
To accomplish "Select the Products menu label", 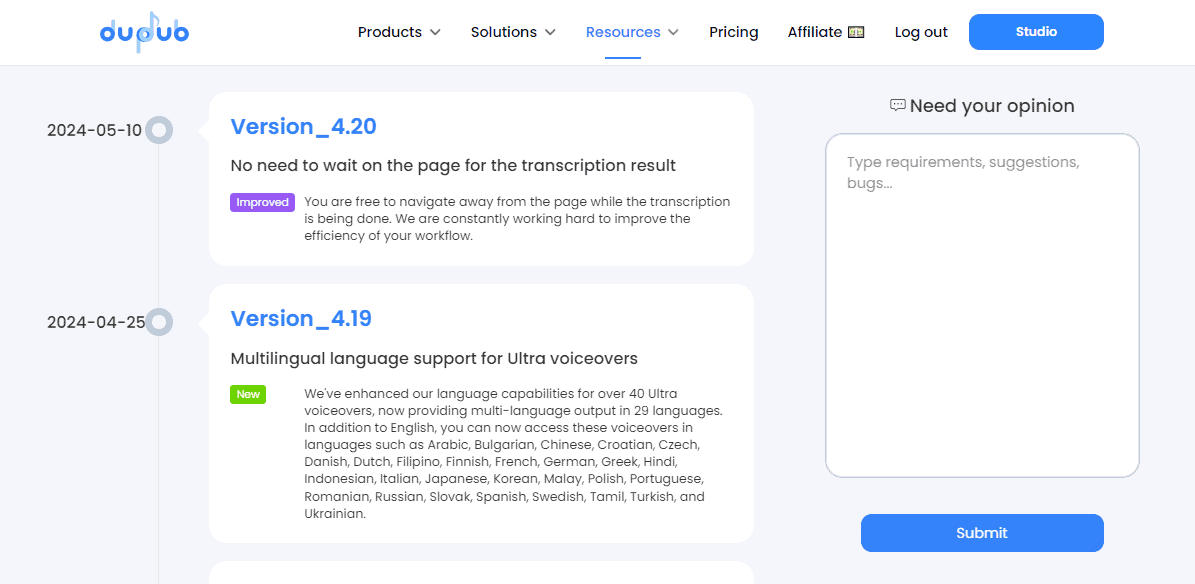I will pos(390,32).
